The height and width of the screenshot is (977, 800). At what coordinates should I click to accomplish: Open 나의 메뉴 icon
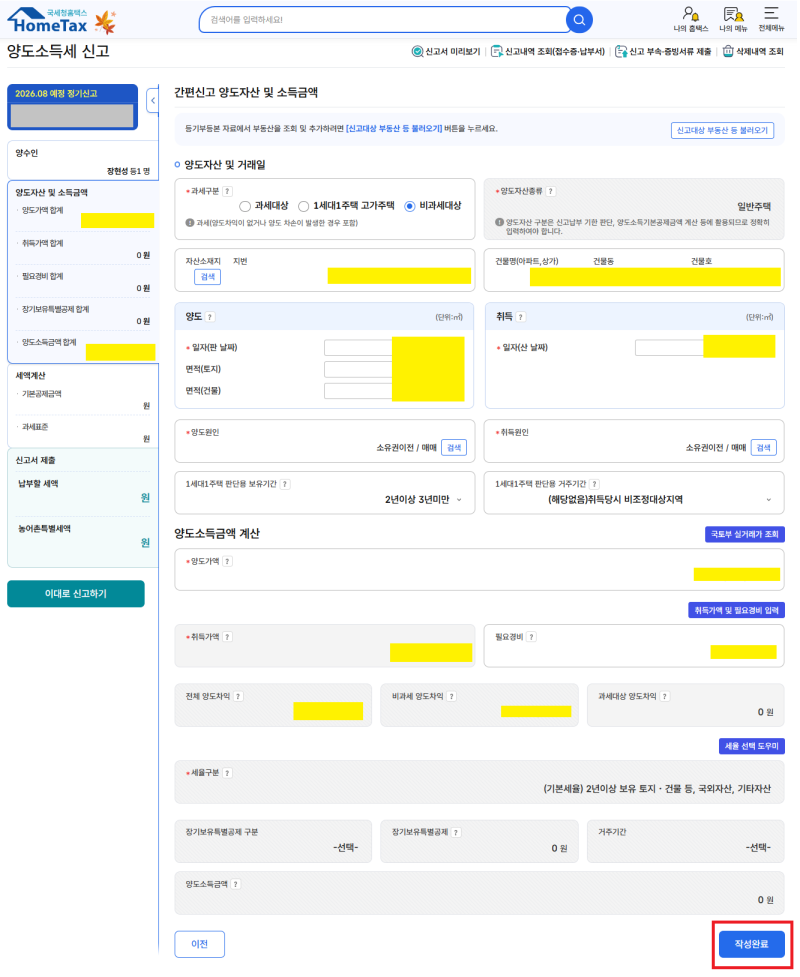click(733, 19)
